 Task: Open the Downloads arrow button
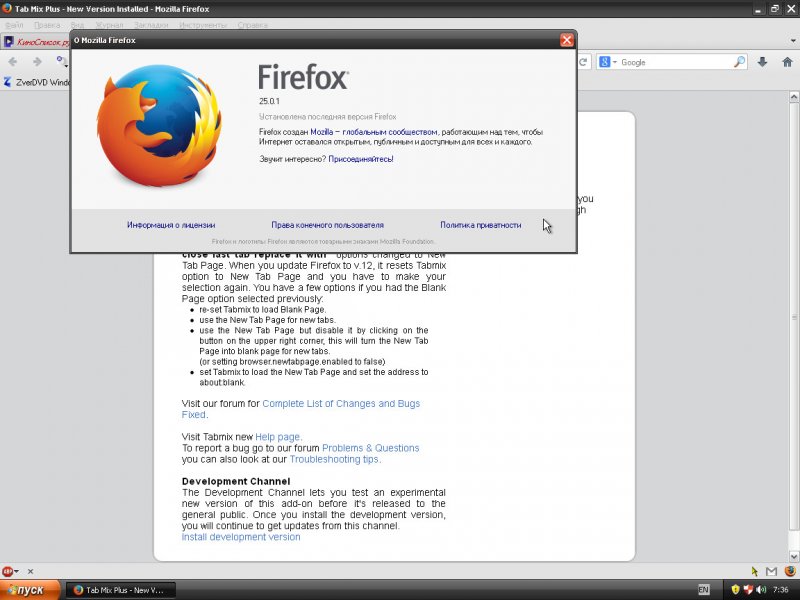point(763,62)
